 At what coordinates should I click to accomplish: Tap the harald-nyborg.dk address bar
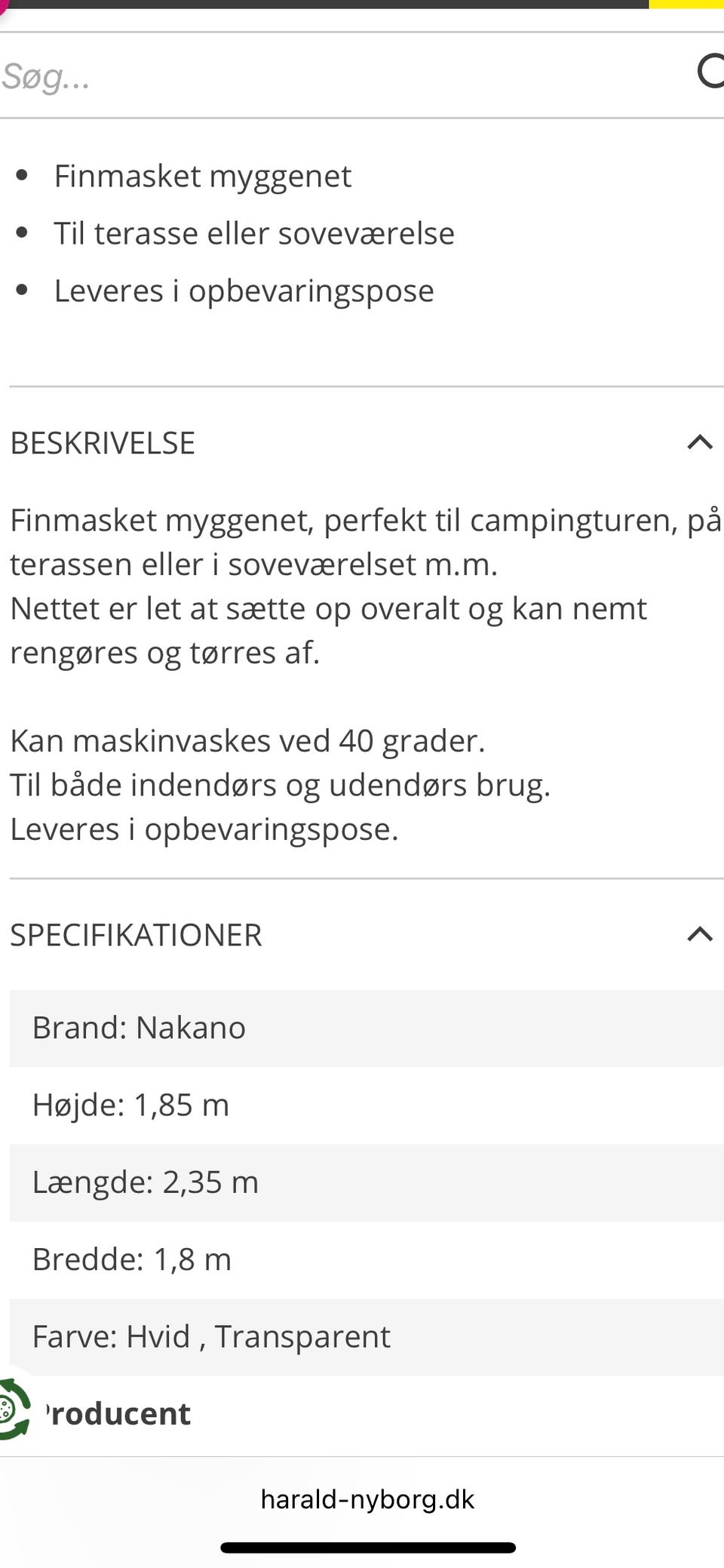(367, 1499)
